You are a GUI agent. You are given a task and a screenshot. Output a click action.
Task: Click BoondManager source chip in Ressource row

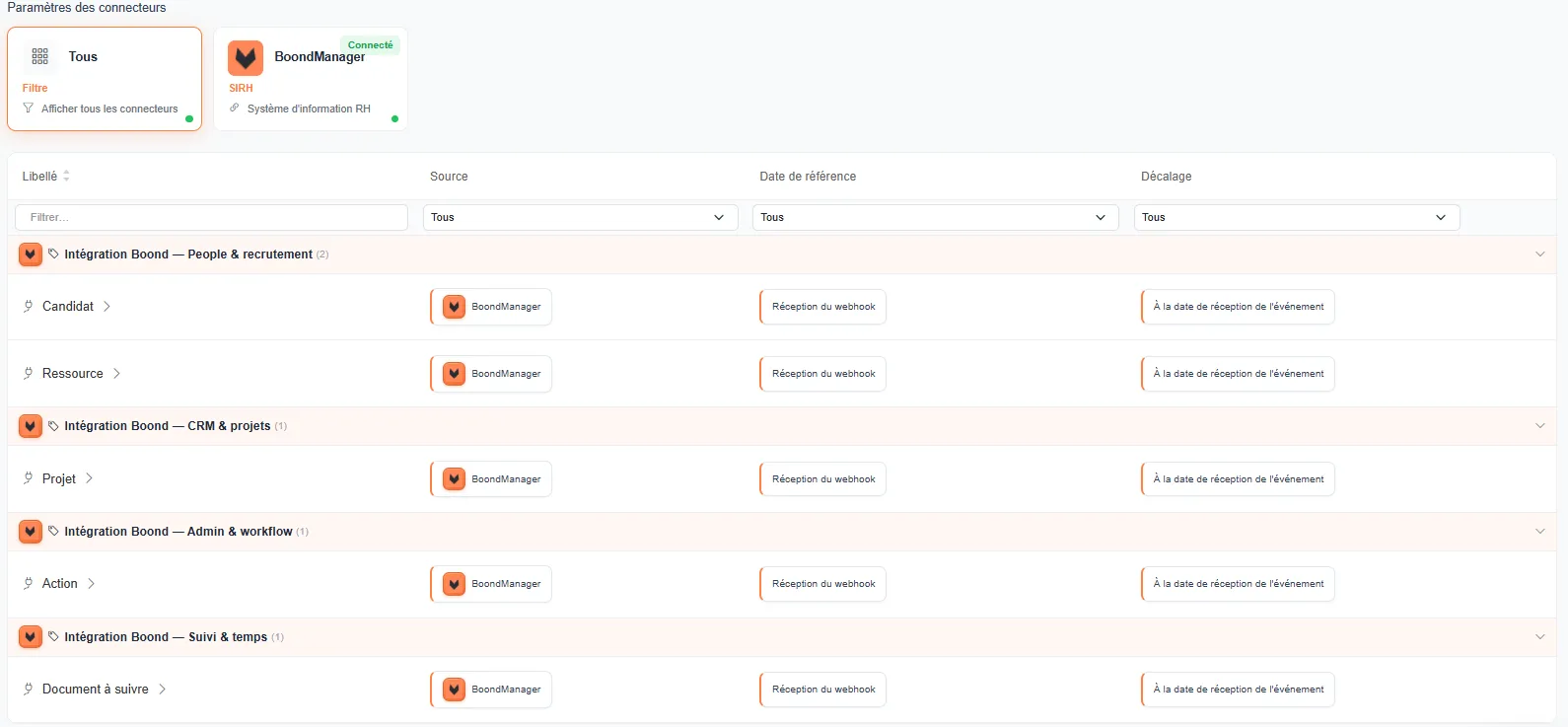tap(491, 374)
